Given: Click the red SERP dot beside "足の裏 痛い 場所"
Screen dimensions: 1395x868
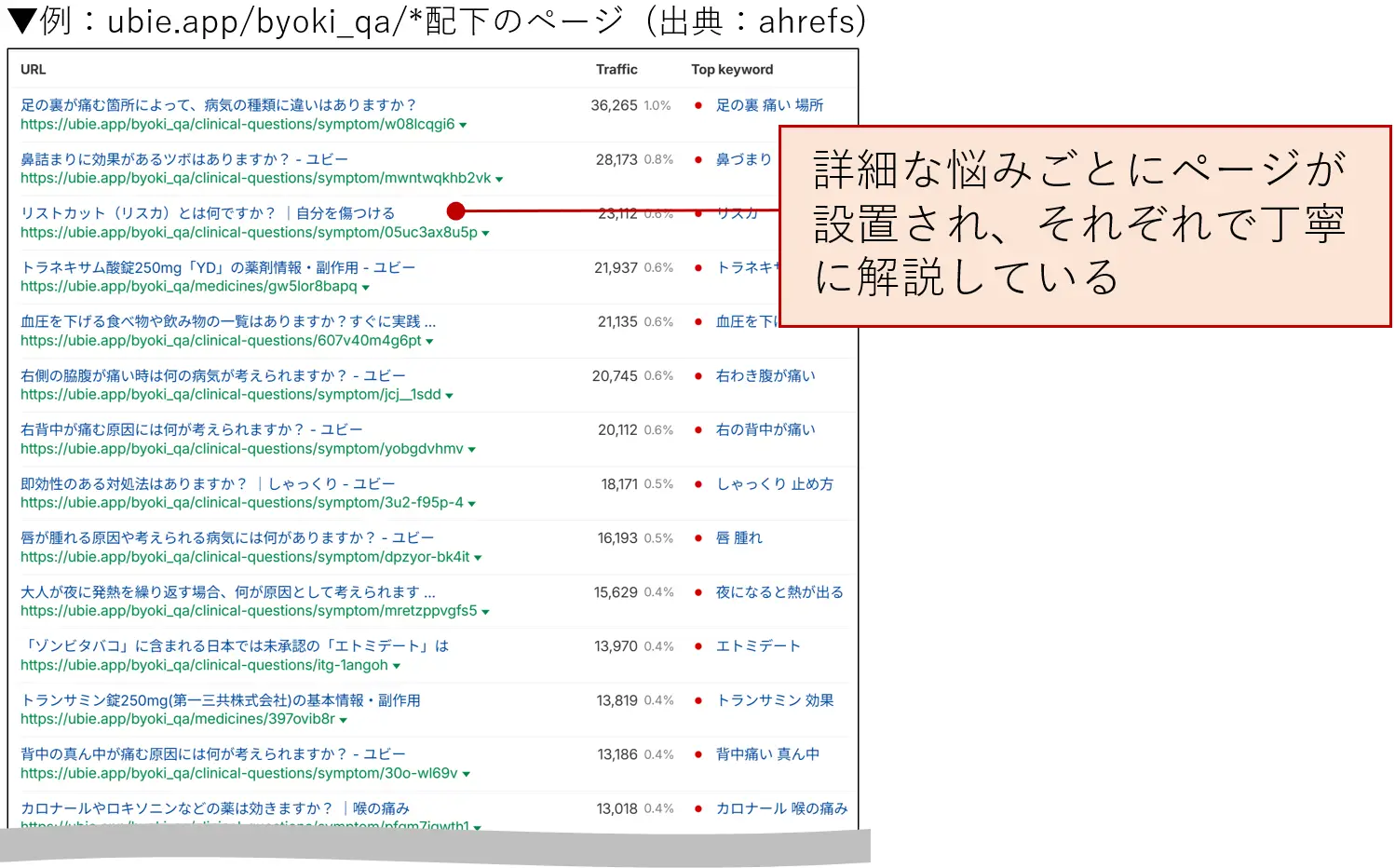Looking at the screenshot, I should (698, 105).
